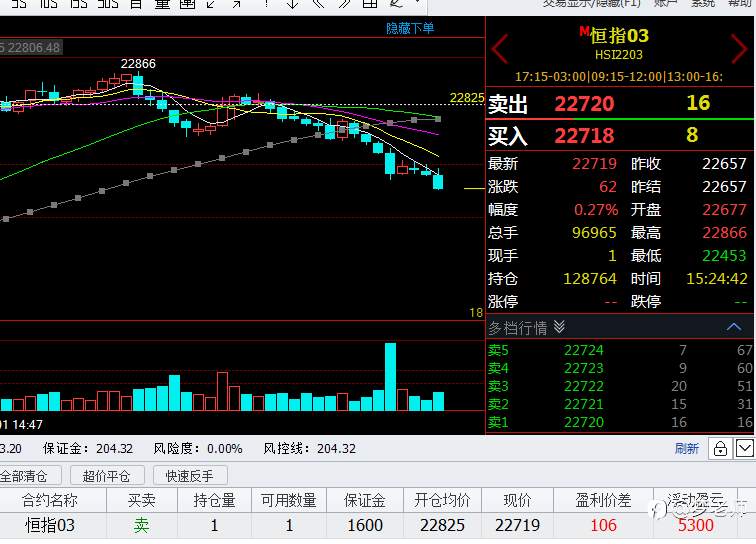Collapse depth panel with blue up chevron
The width and height of the screenshot is (756, 544).
[x=733, y=327]
